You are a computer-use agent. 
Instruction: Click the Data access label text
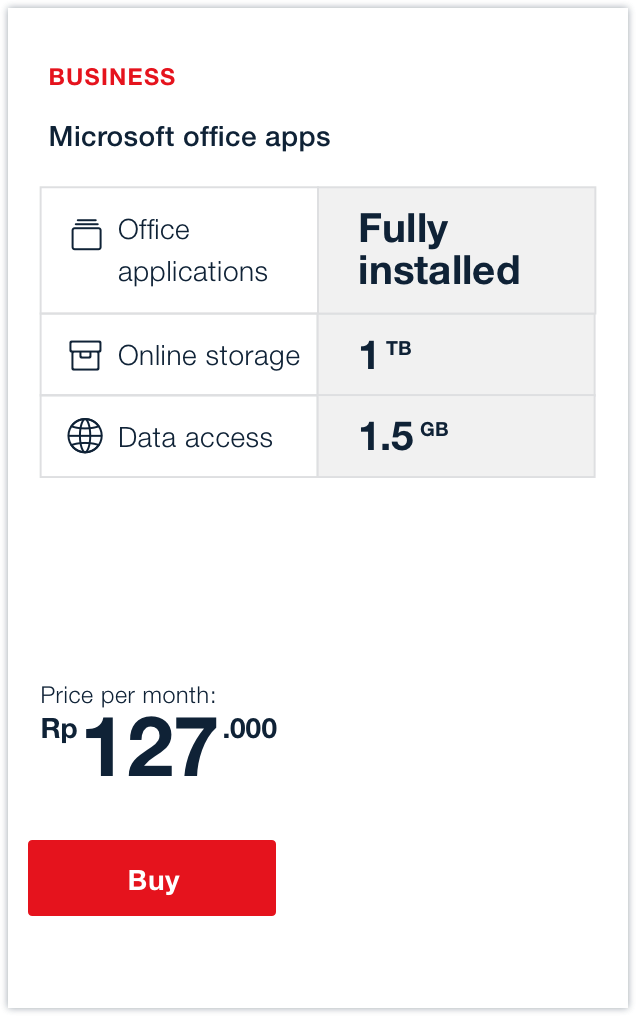(x=195, y=438)
